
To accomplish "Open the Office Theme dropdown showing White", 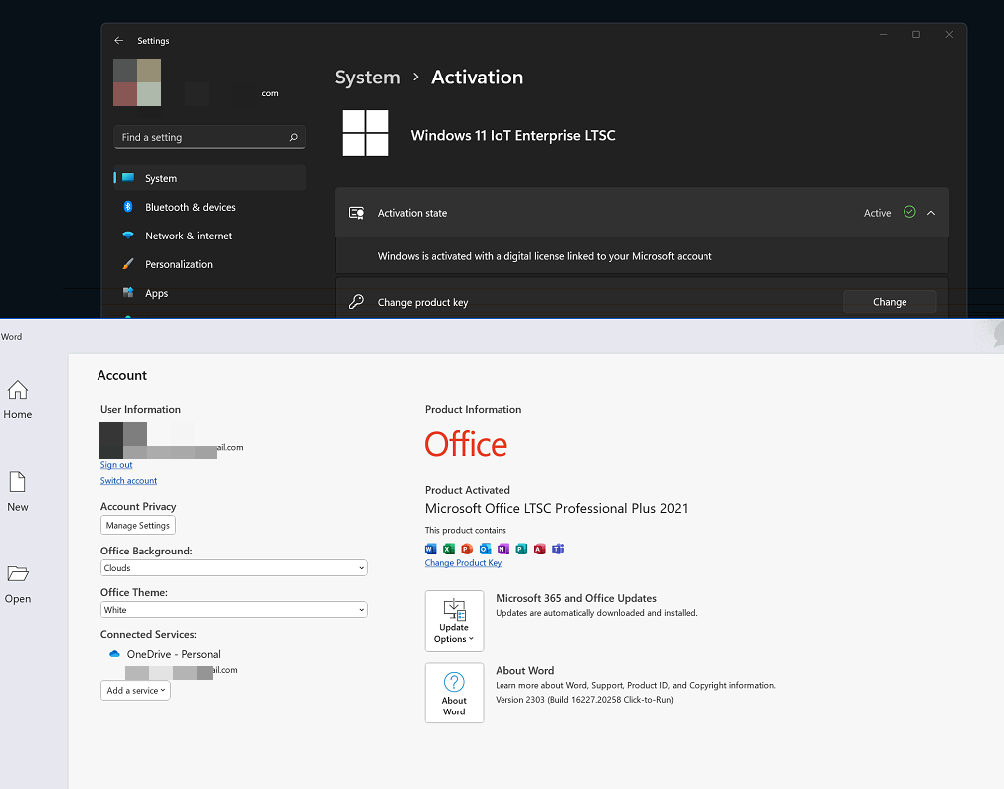I will (234, 610).
